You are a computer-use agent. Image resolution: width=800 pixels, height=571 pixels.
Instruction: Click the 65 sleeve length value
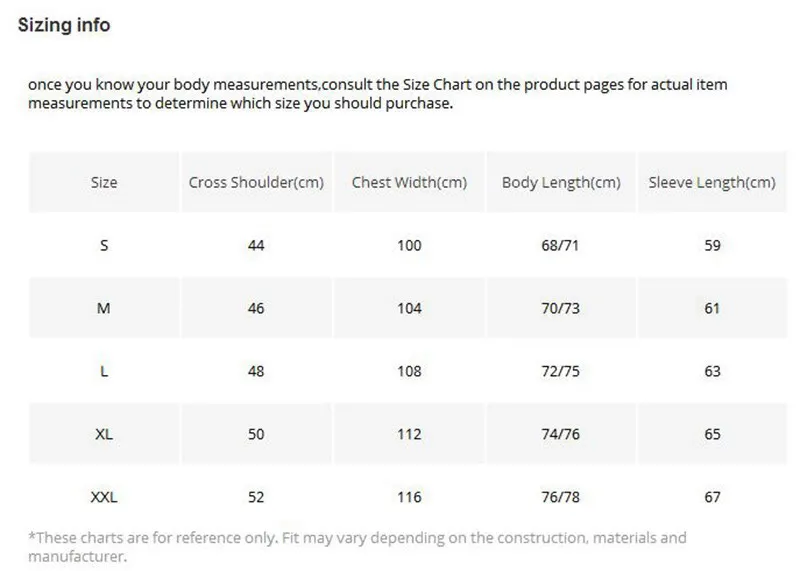[x=712, y=434]
